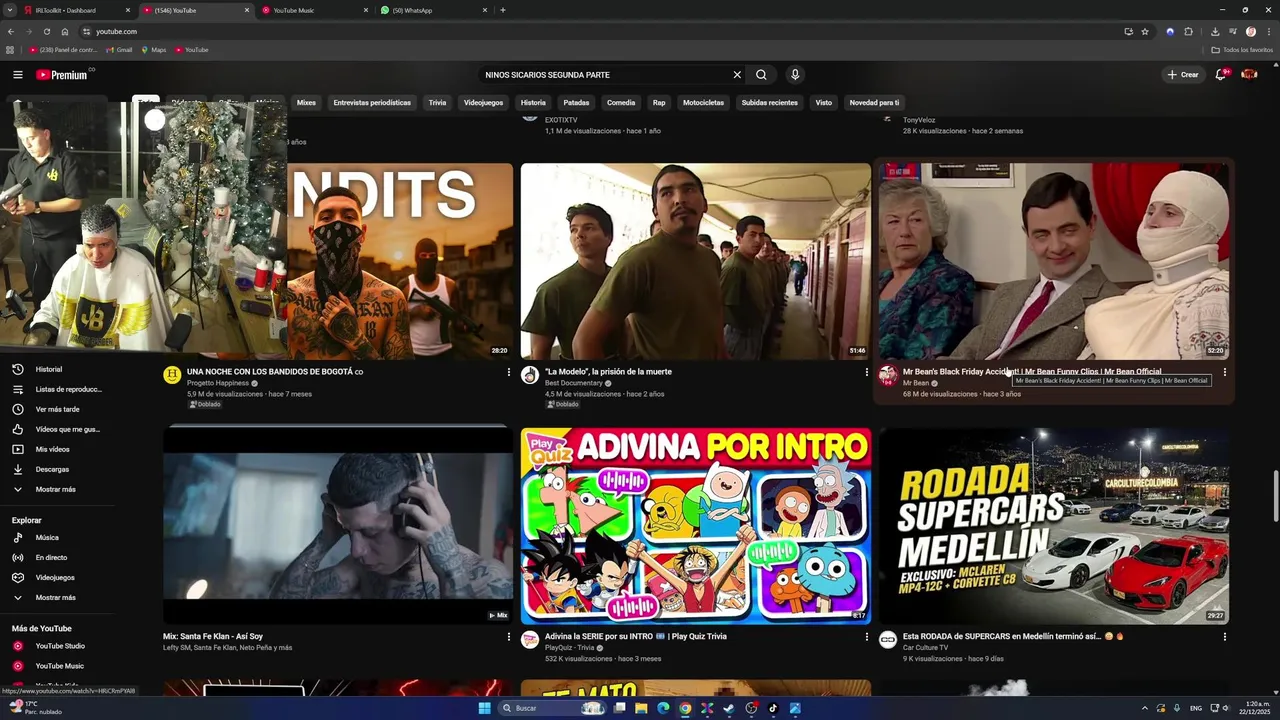Open the Windows Start menu

coord(485,708)
